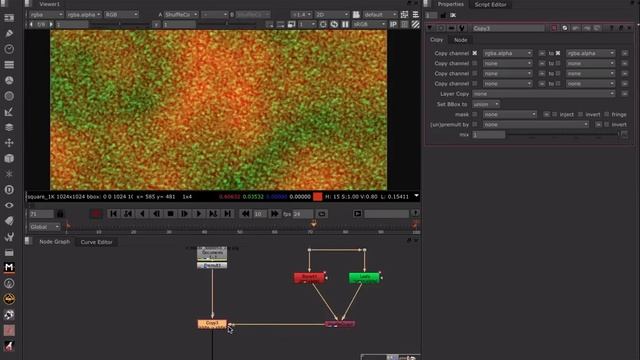The image size is (640, 360).
Task: Switch to the Copy tab
Action: point(436,40)
